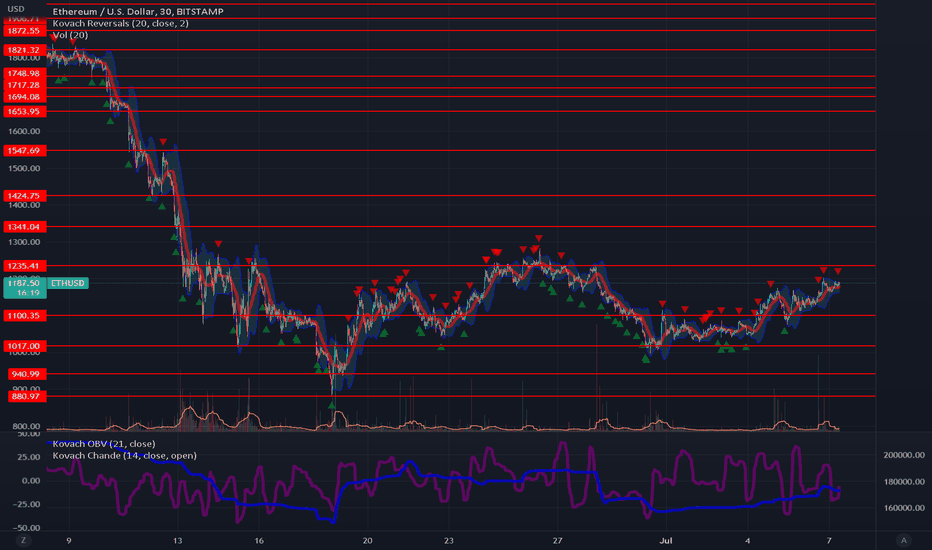Click the 1300.00 price axis value
Screen dimensions: 932x550
[x=24, y=242]
